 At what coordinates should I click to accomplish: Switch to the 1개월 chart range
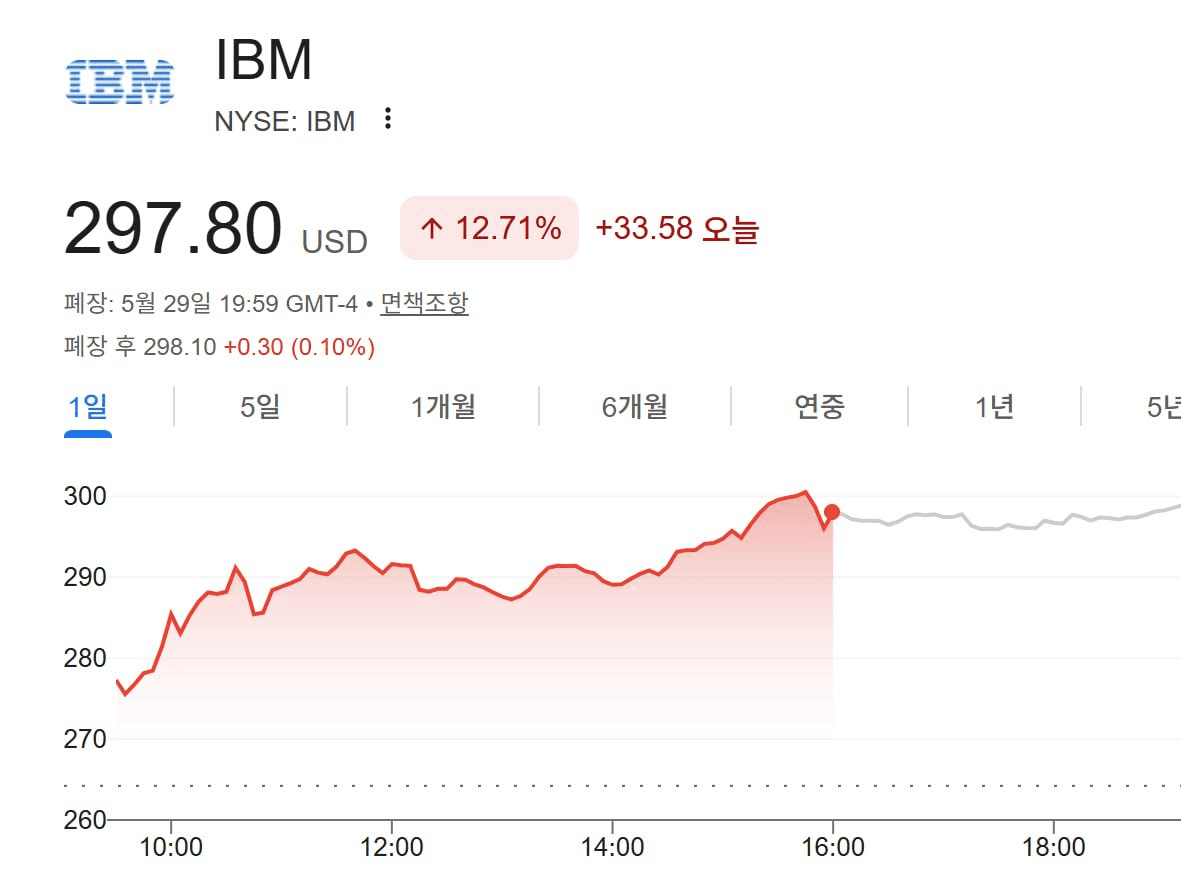443,407
